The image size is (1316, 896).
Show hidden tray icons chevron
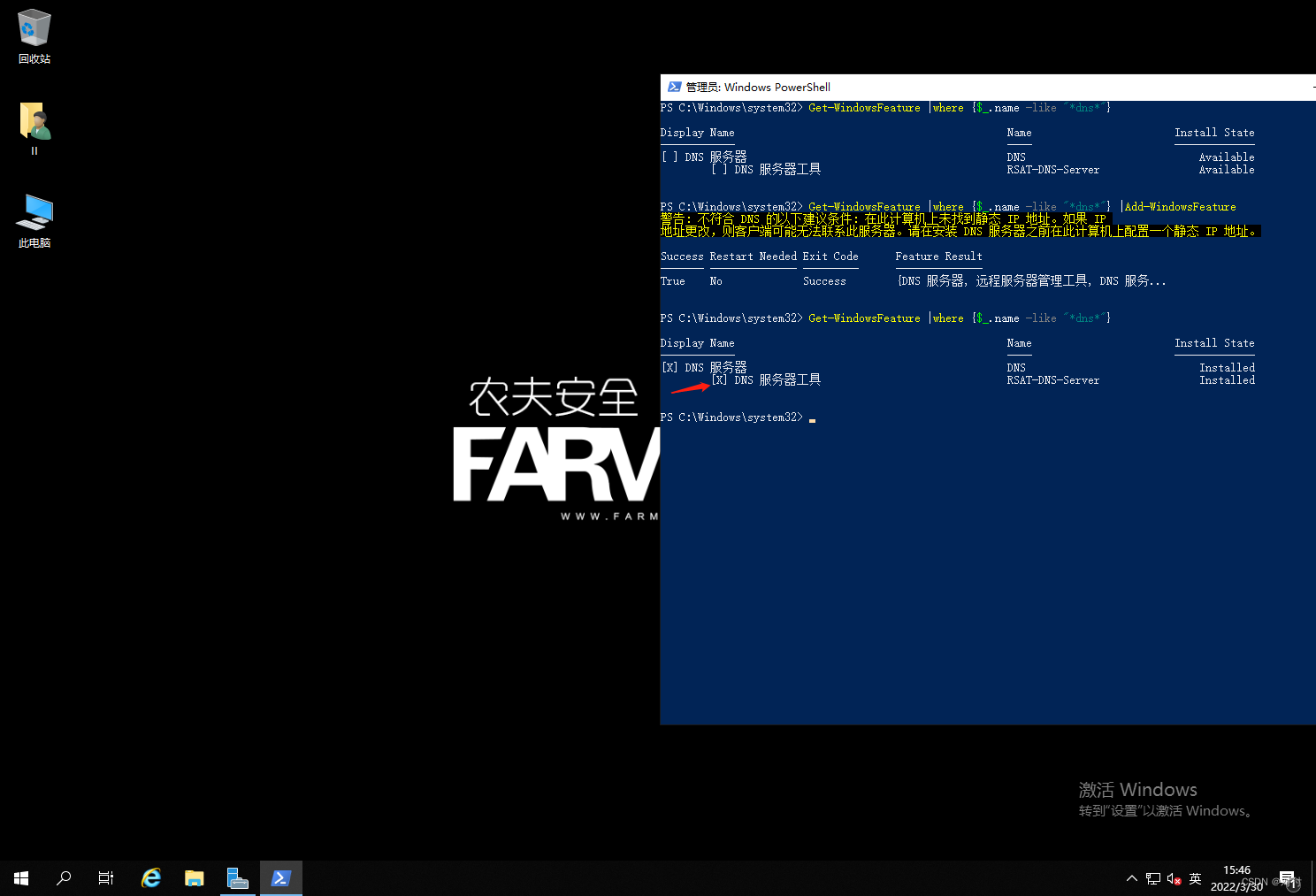tap(1131, 878)
